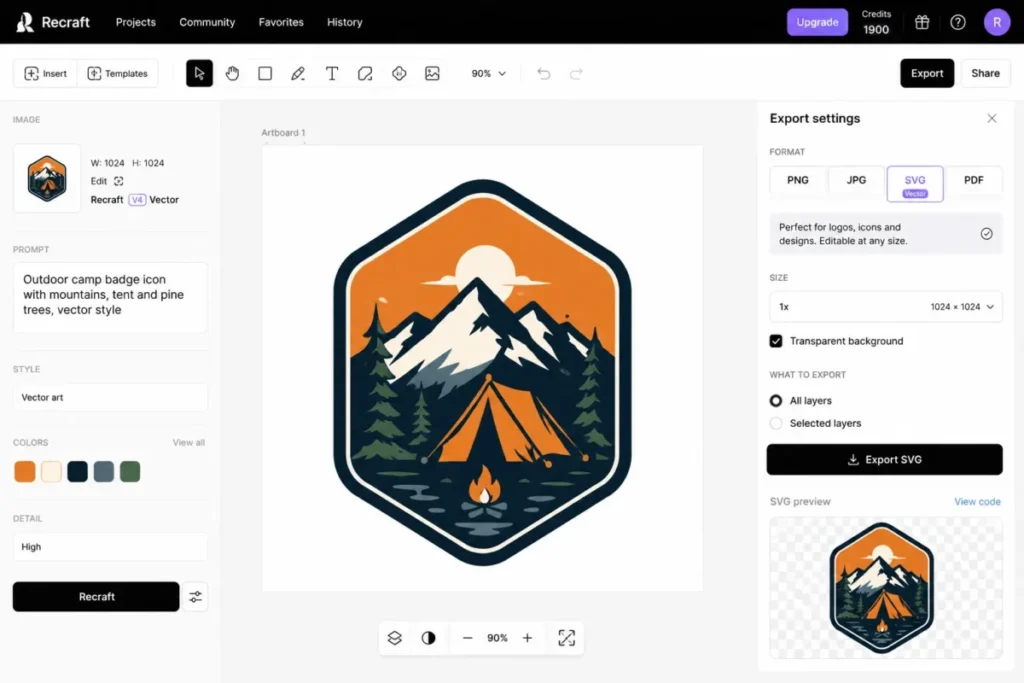The image size is (1024, 683).
Task: Close the Export settings panel
Action: [991, 118]
